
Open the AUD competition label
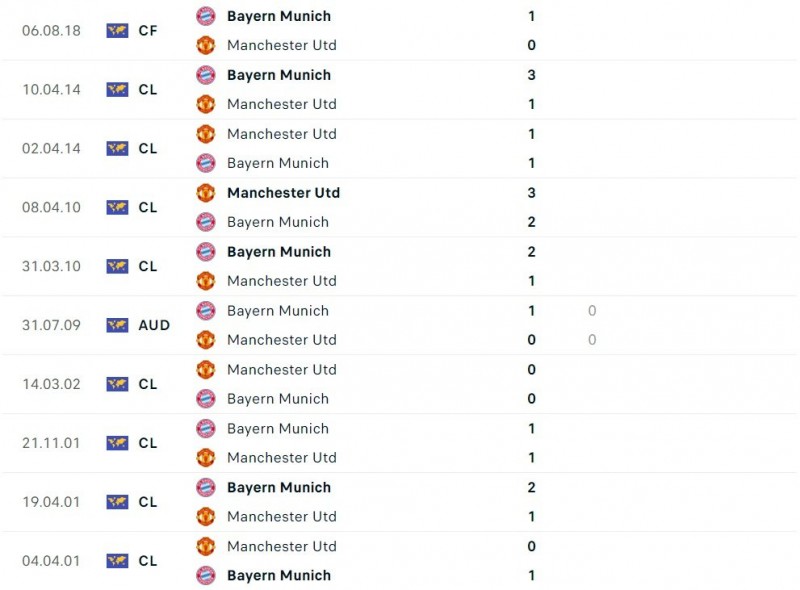coord(154,325)
